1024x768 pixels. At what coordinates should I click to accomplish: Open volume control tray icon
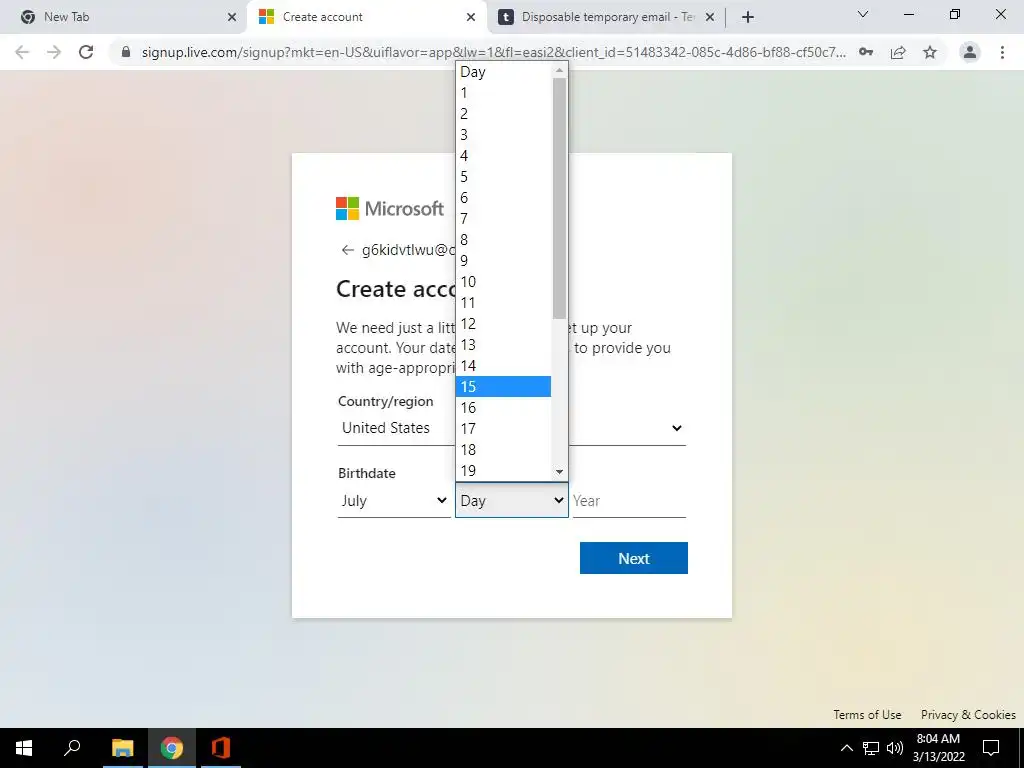pos(895,748)
